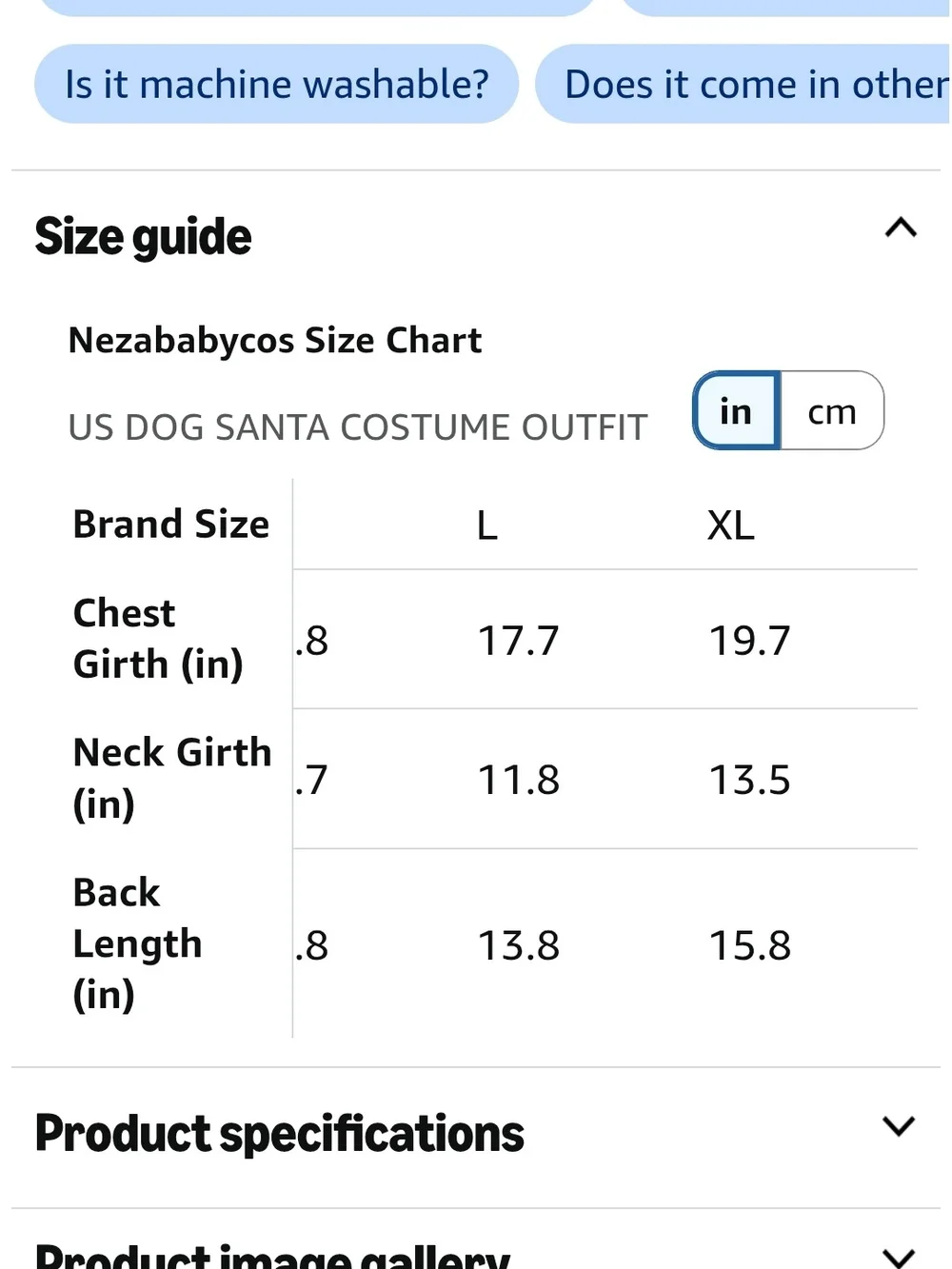952x1269 pixels.
Task: Tap the XL back length value 15.8
Action: click(x=750, y=945)
